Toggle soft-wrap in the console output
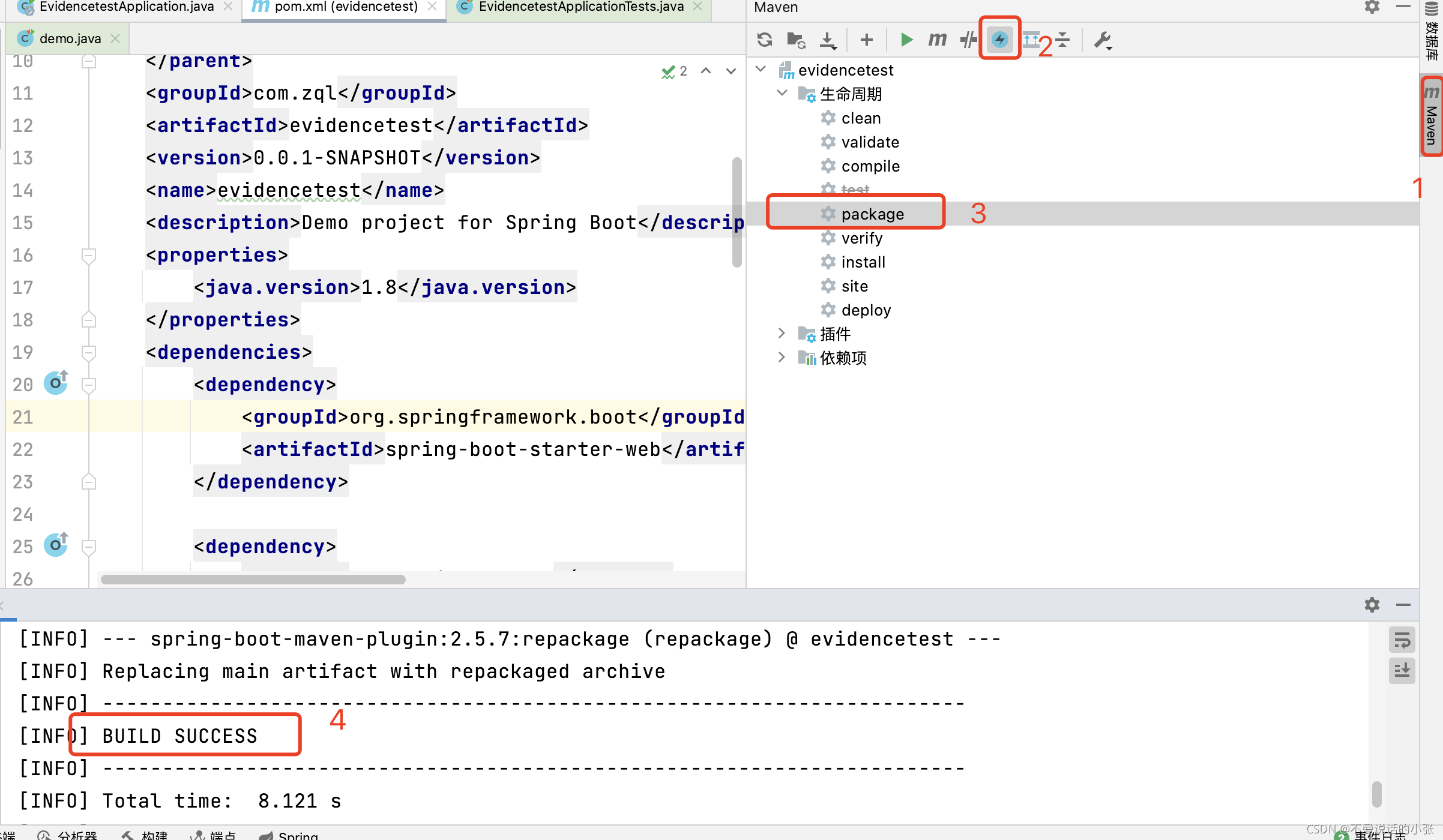Viewport: 1443px width, 840px height. pyautogui.click(x=1402, y=640)
